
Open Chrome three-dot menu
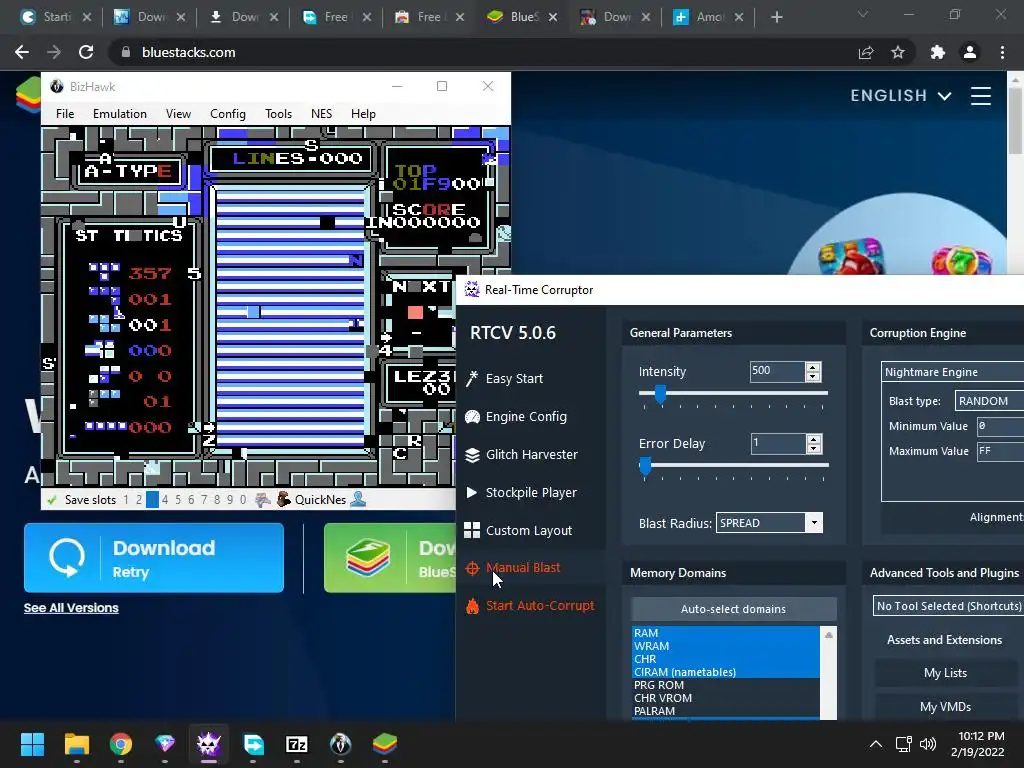(1002, 52)
